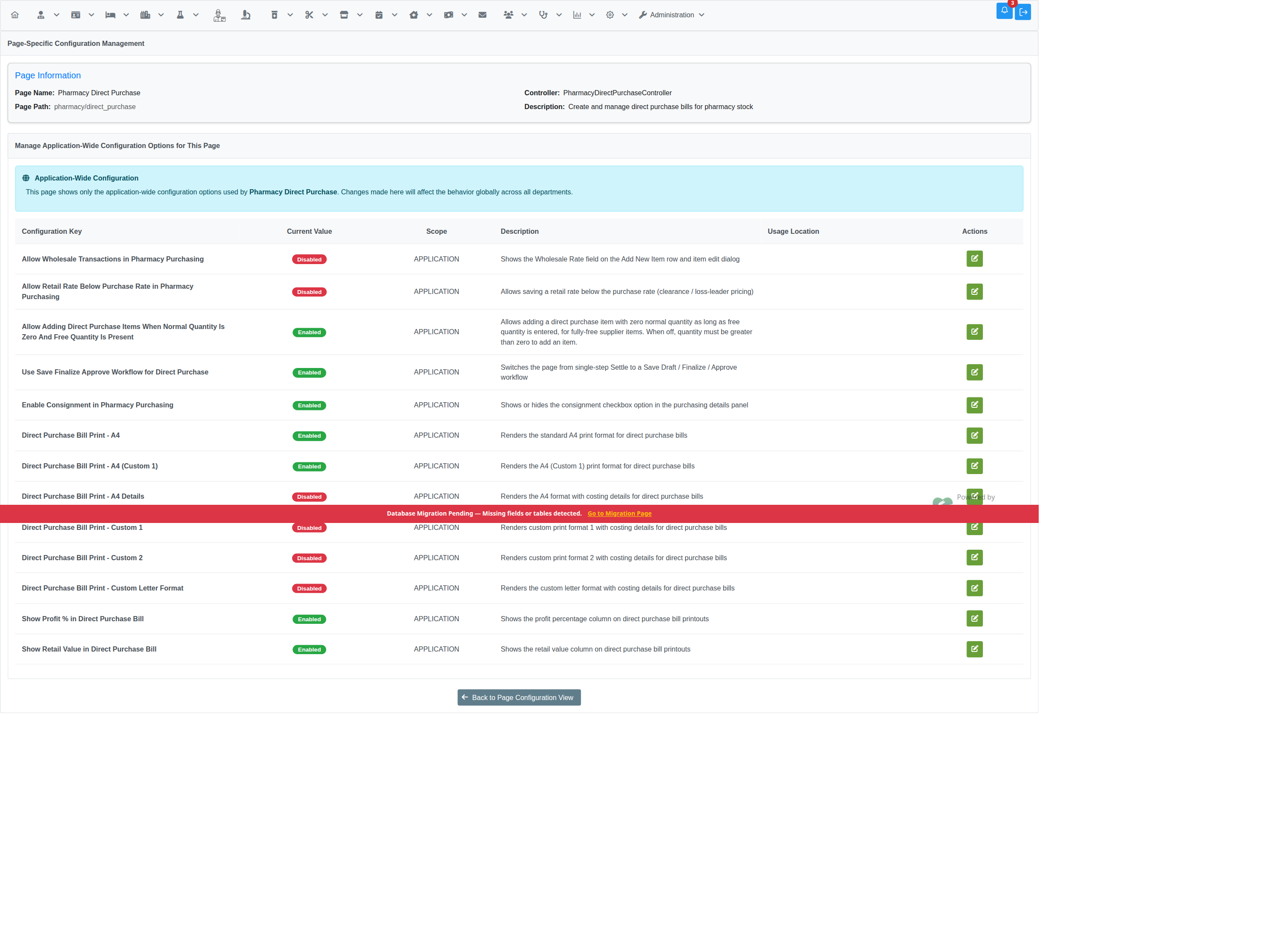Screen dimensions: 1288x952
Task: Open the courier delivery person icon
Action: (x=219, y=15)
